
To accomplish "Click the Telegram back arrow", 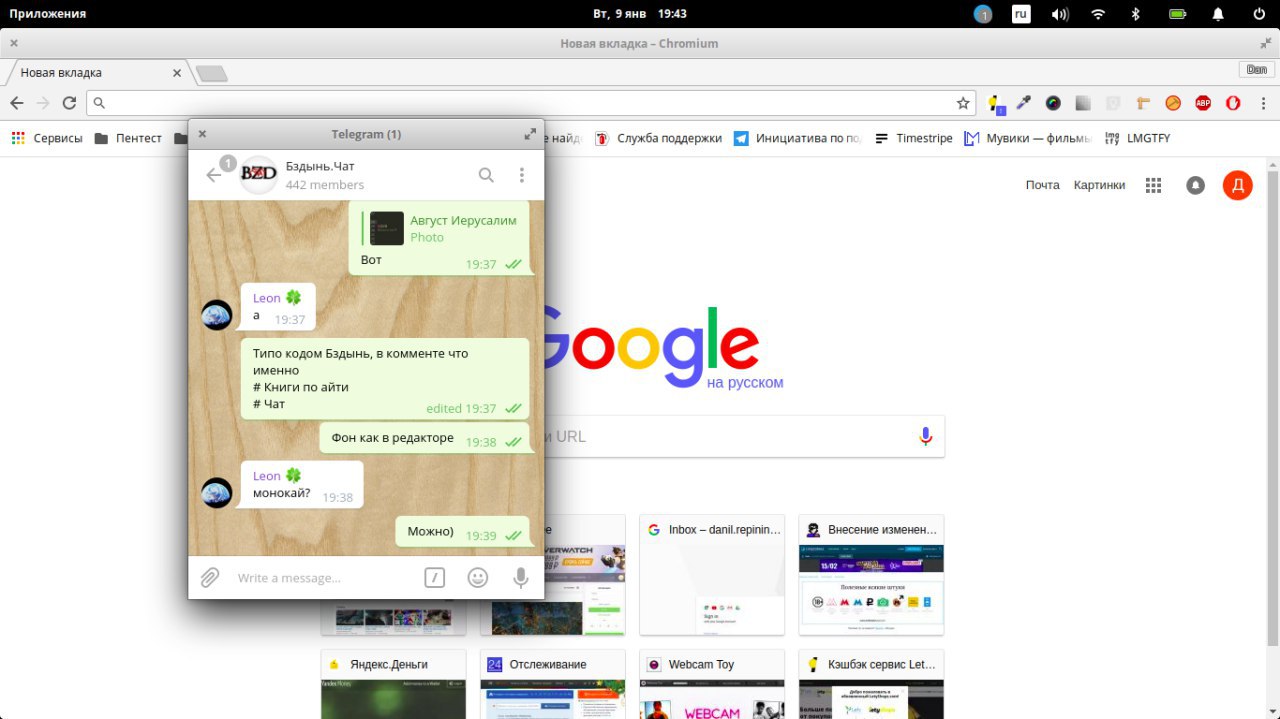I will [x=213, y=175].
